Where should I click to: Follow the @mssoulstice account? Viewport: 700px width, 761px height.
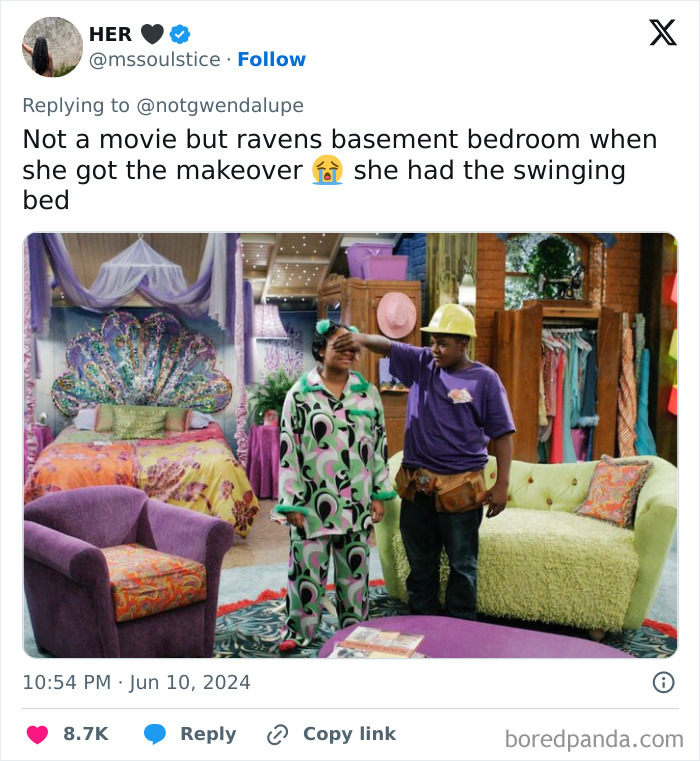click(271, 60)
